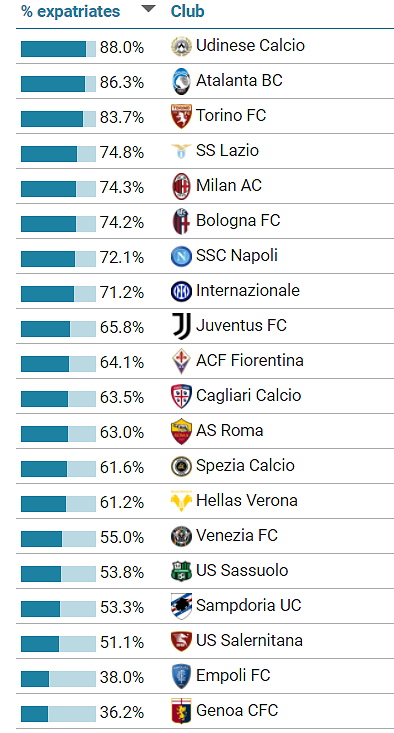Click the Genoa CFC crest icon
The image size is (394, 733).
click(181, 711)
